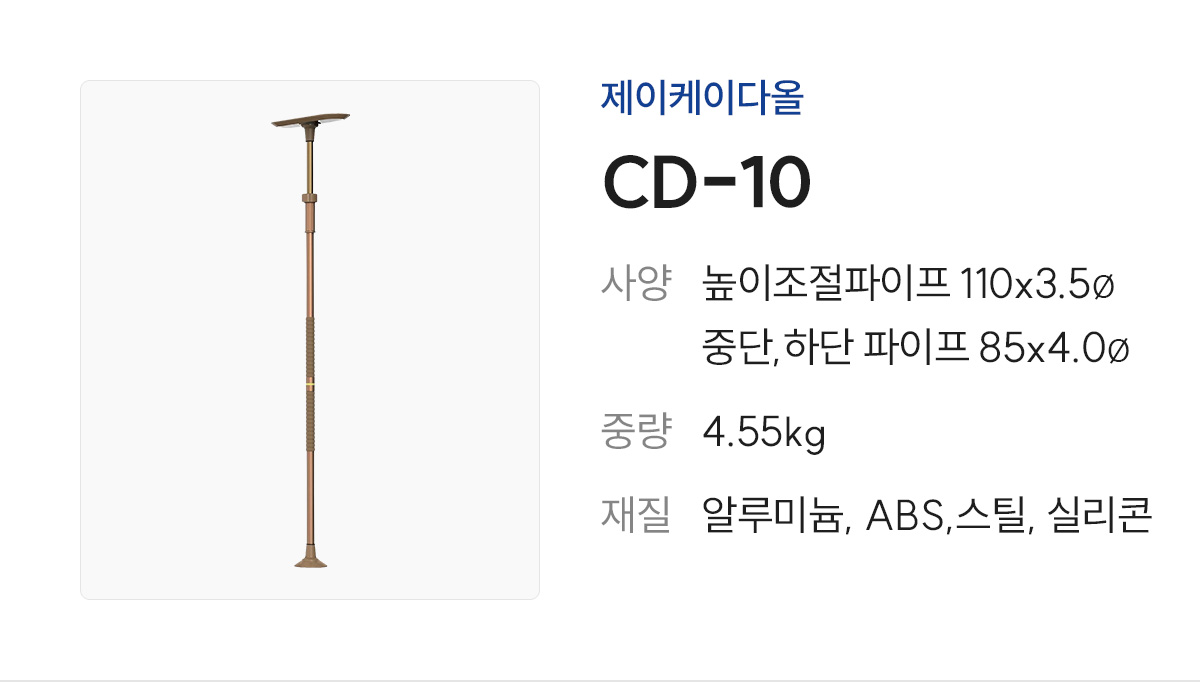Click the 4.55kg weight value
1200x682 pixels.
(x=764, y=433)
